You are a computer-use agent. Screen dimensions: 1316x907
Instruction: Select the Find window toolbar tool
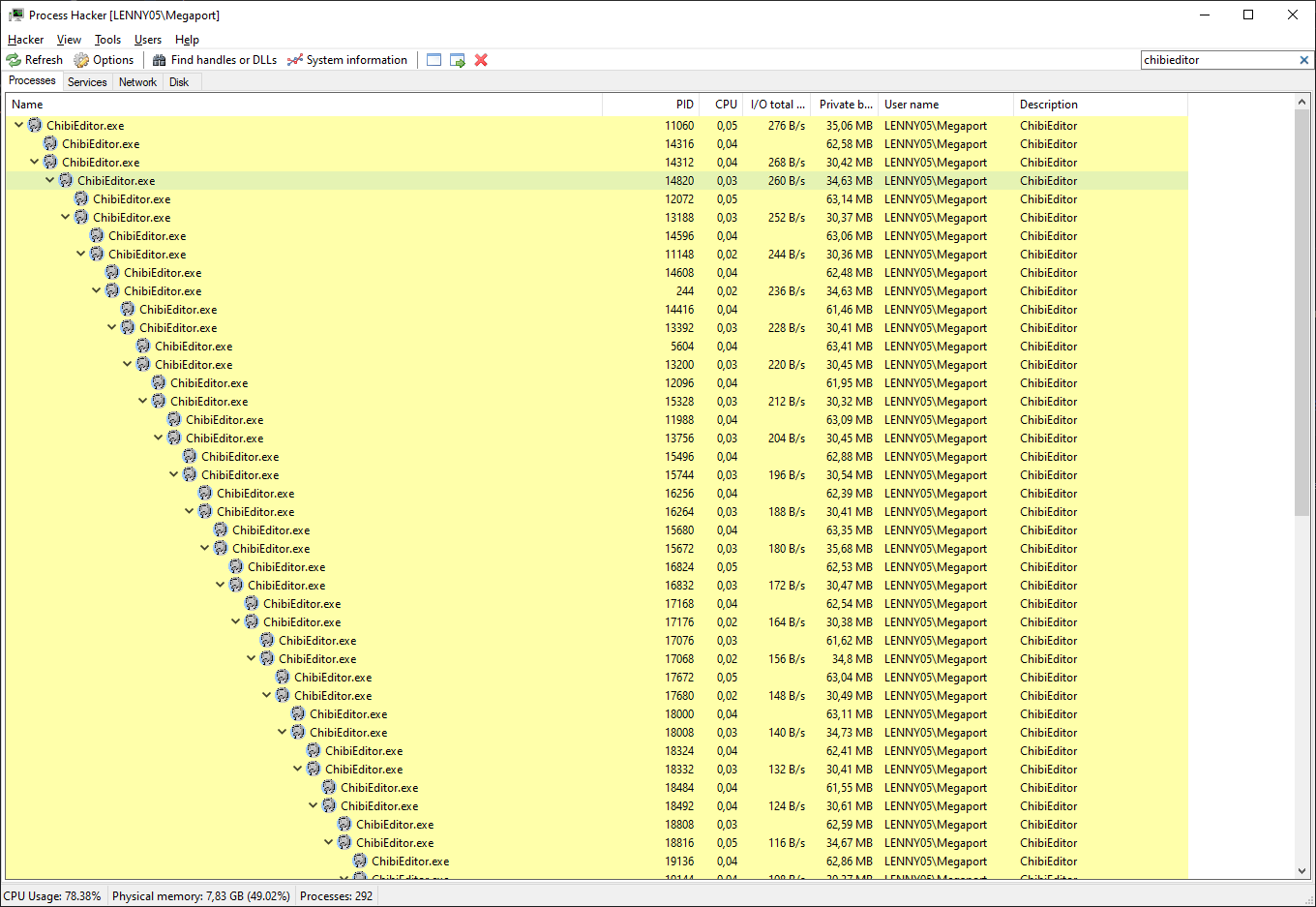click(434, 59)
